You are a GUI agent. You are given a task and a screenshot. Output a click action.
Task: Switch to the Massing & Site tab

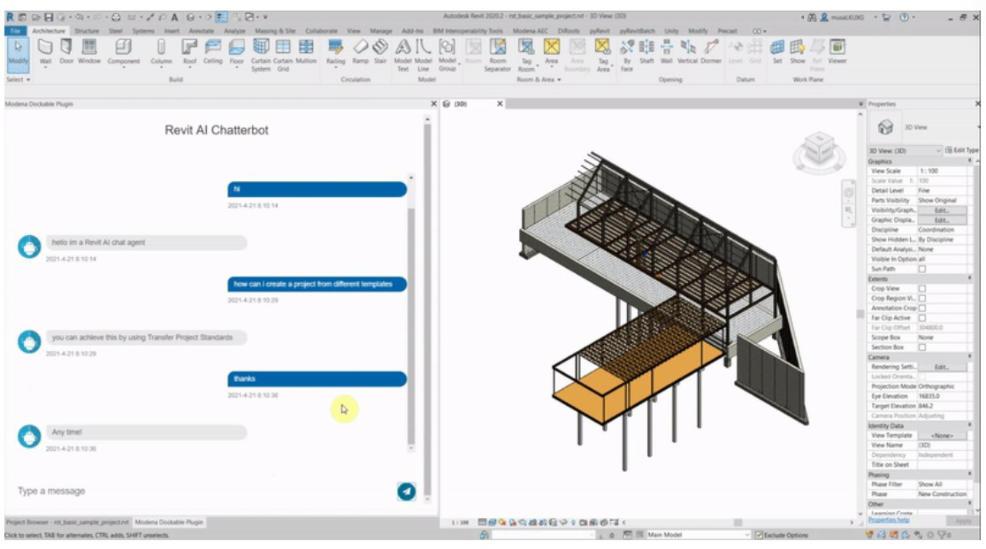pyautogui.click(x=275, y=31)
